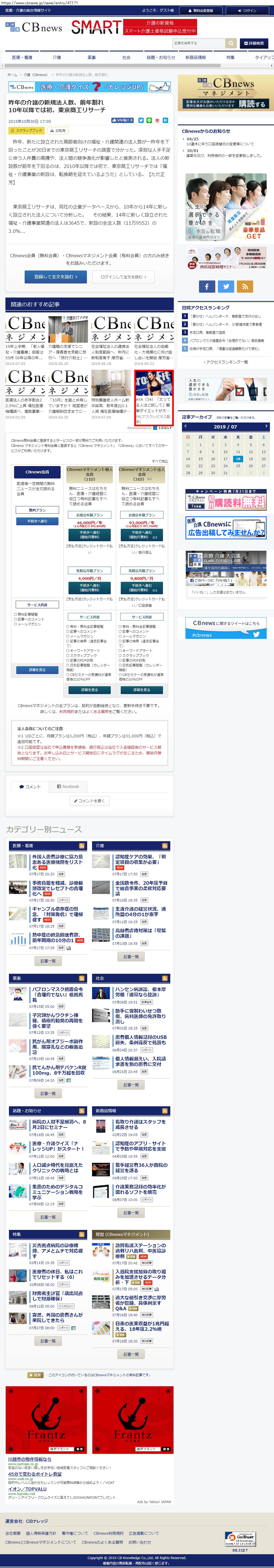Click the 無料会員登録 header button
Viewport: 274px width, 1568px height.
point(200,10)
